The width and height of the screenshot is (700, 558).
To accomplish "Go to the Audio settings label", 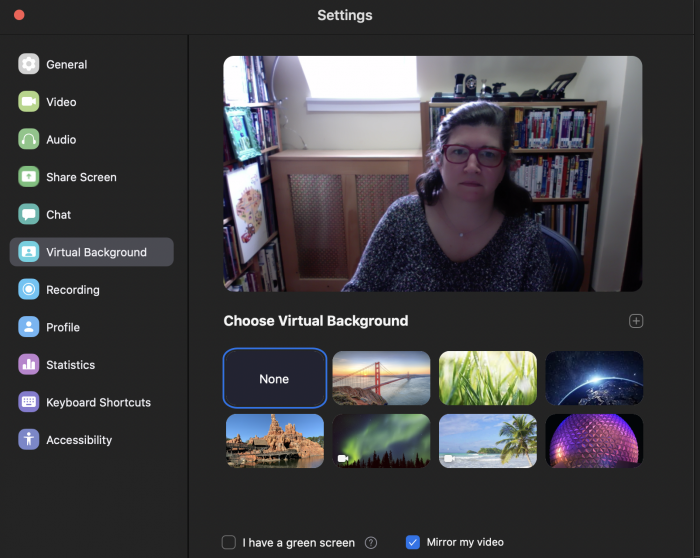I will pos(61,140).
